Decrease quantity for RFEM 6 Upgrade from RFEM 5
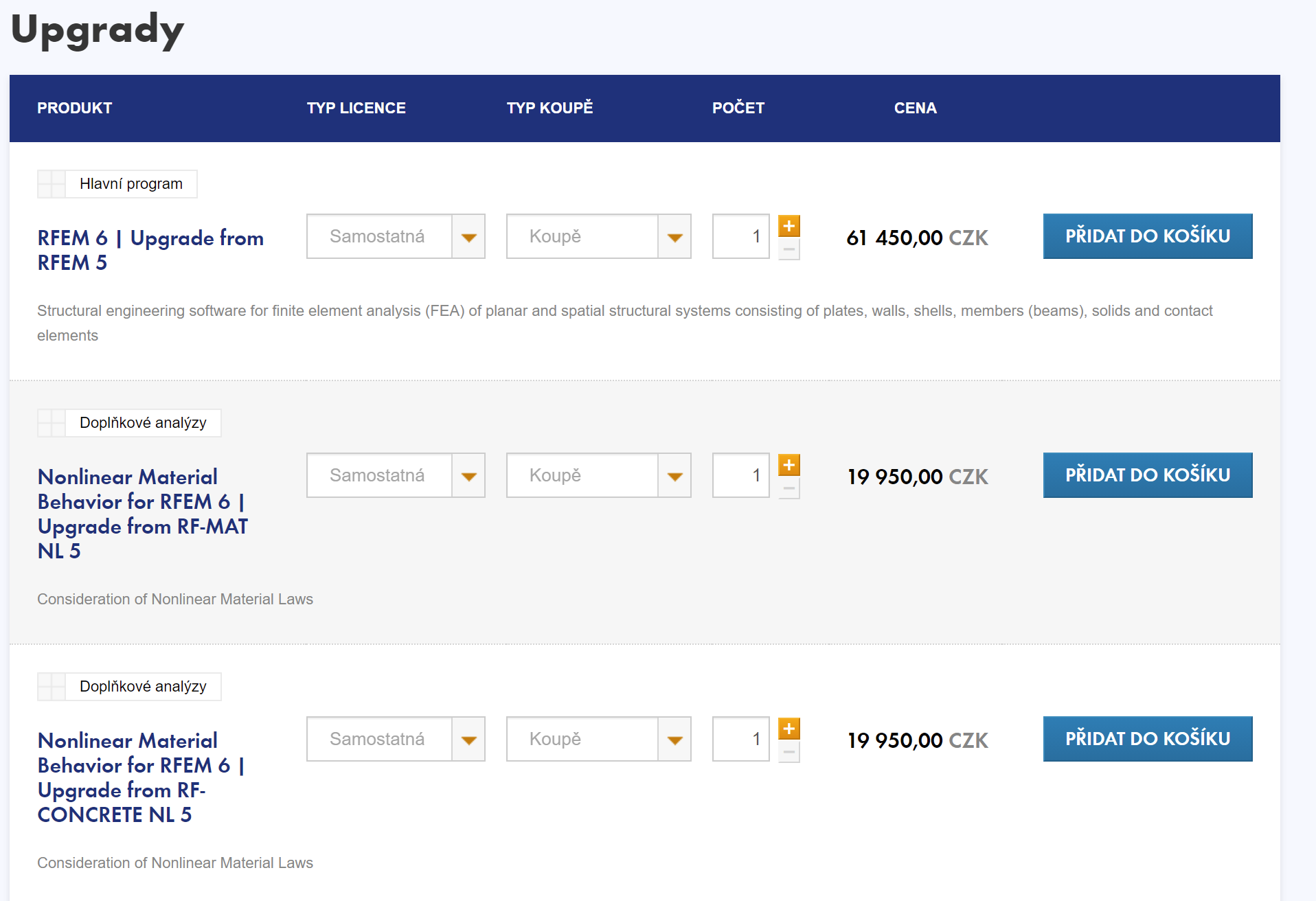The height and width of the screenshot is (901, 1316). click(789, 249)
